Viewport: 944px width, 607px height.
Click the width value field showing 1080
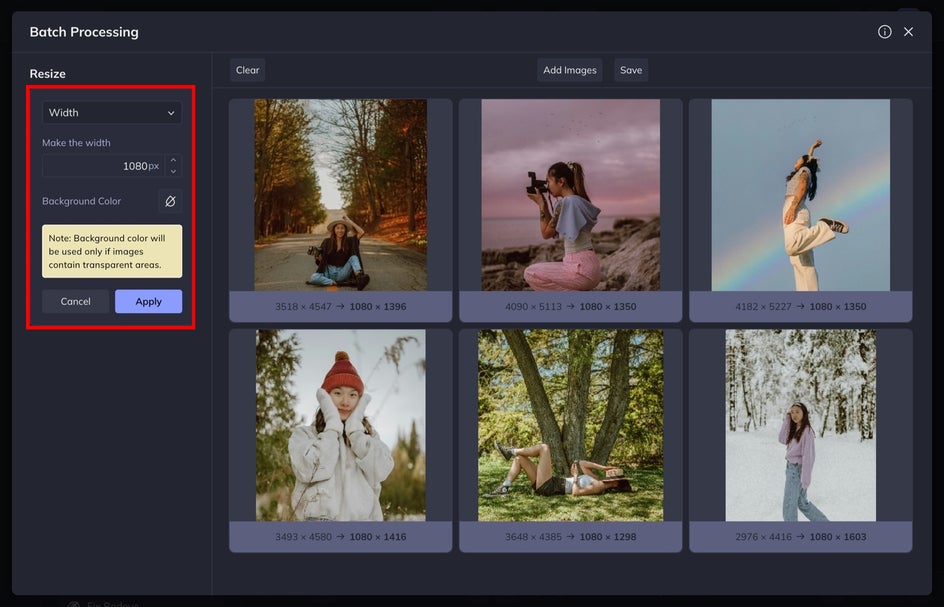[x=104, y=166]
